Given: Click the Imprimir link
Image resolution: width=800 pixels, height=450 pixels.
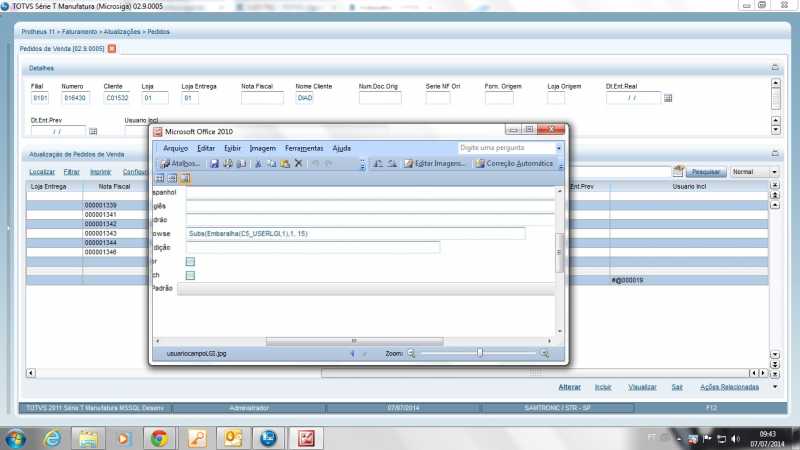Looking at the screenshot, I should (x=101, y=172).
